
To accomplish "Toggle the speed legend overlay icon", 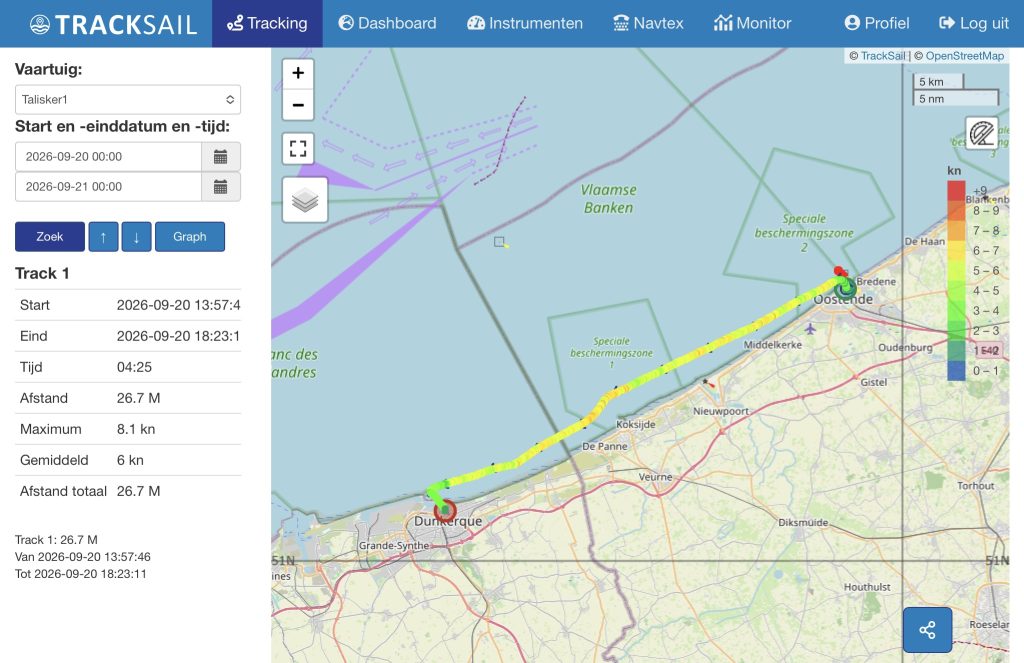I will pos(982,133).
